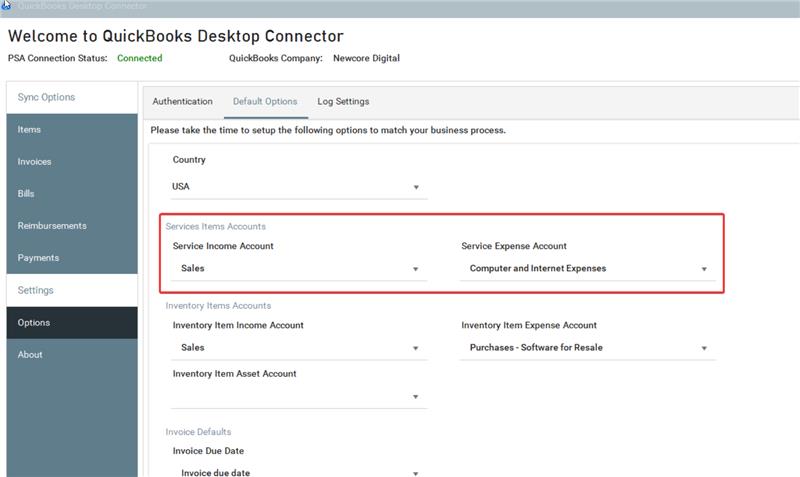Screen dimensions: 800x477
Task: Click the PSA Connection Status label
Action: [58, 58]
